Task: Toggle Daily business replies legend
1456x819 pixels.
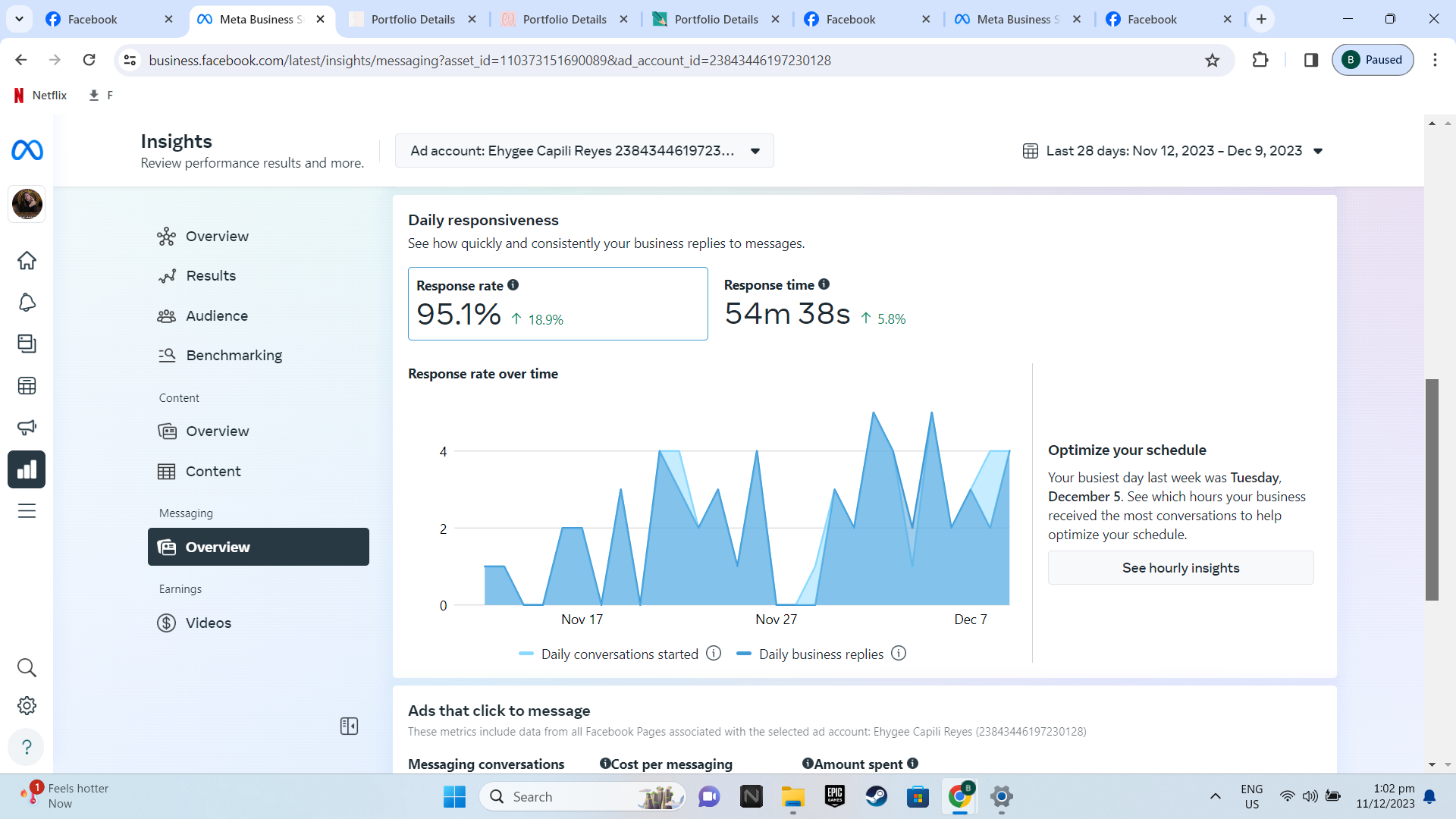Action: [821, 654]
